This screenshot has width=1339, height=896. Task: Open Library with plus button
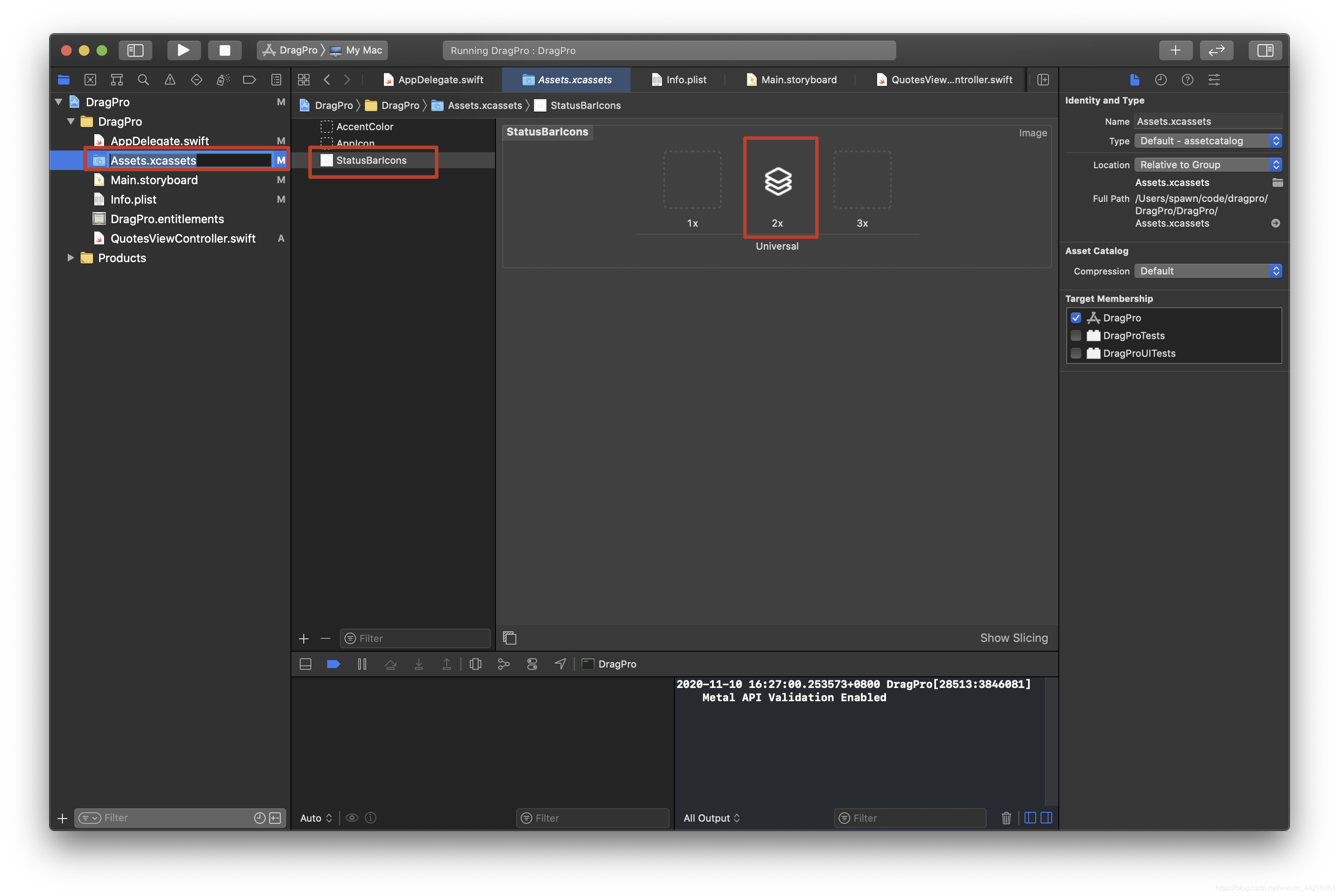1175,50
